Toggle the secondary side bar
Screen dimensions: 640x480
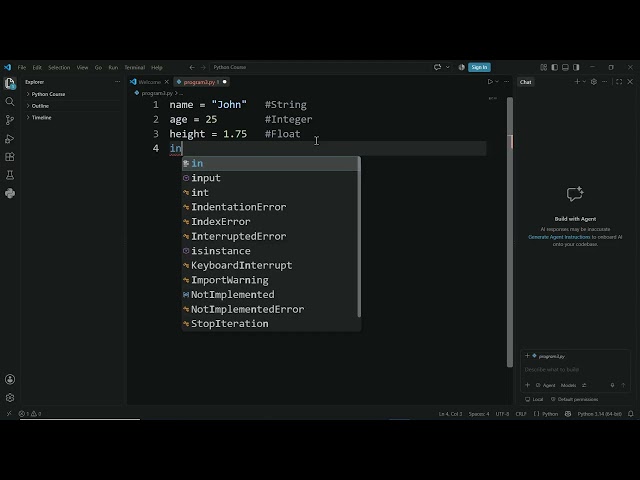[576, 67]
